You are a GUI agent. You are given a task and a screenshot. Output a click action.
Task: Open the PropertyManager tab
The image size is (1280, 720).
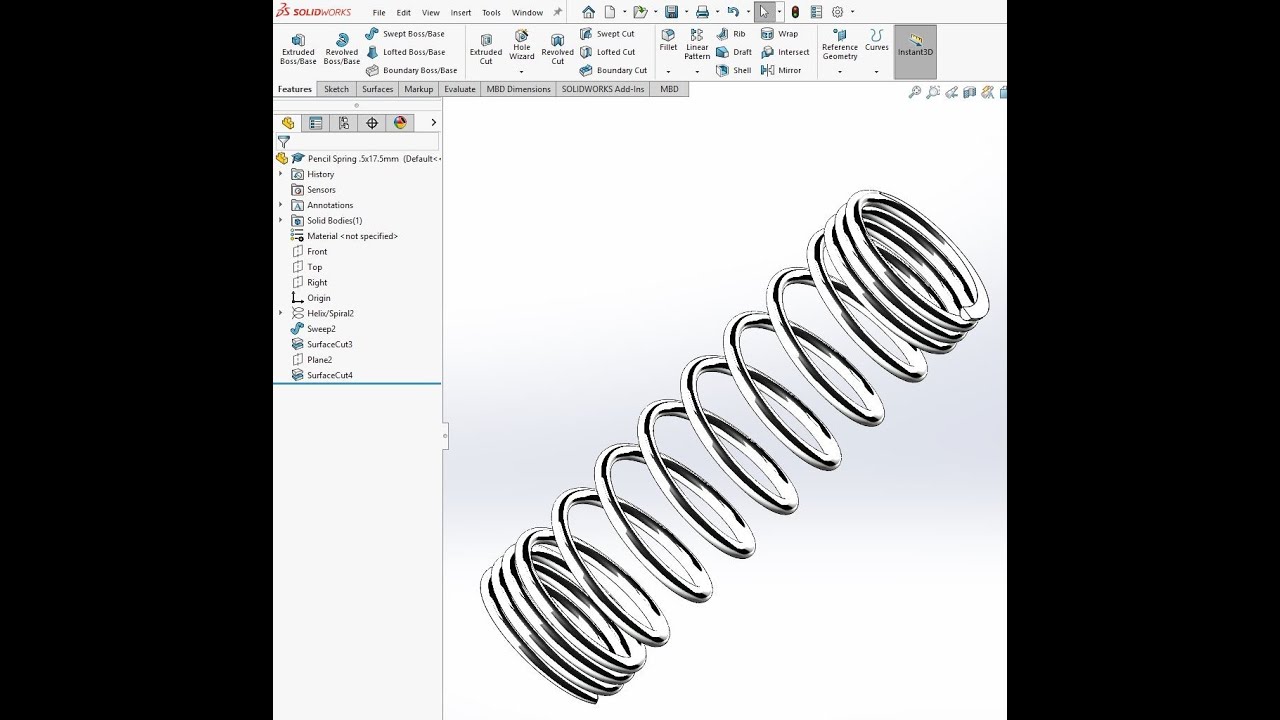316,123
